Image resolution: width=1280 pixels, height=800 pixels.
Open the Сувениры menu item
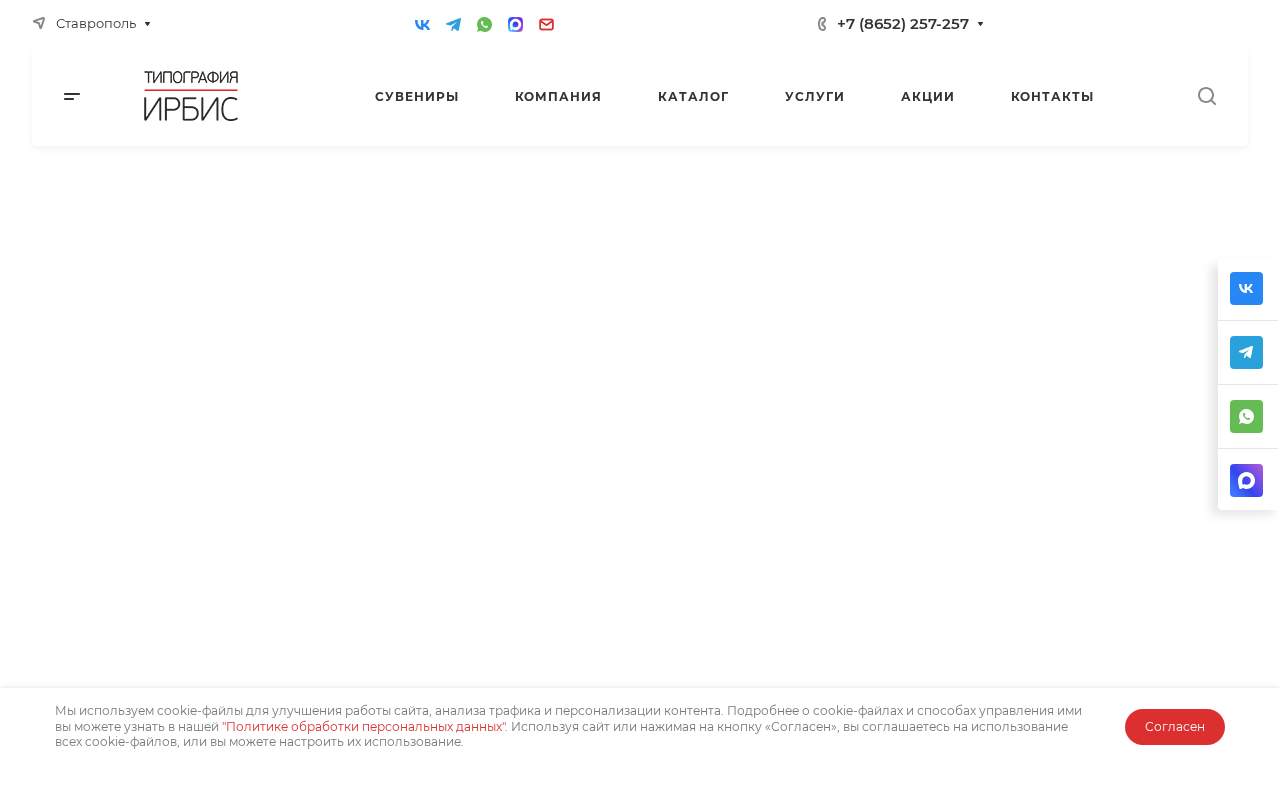[417, 96]
